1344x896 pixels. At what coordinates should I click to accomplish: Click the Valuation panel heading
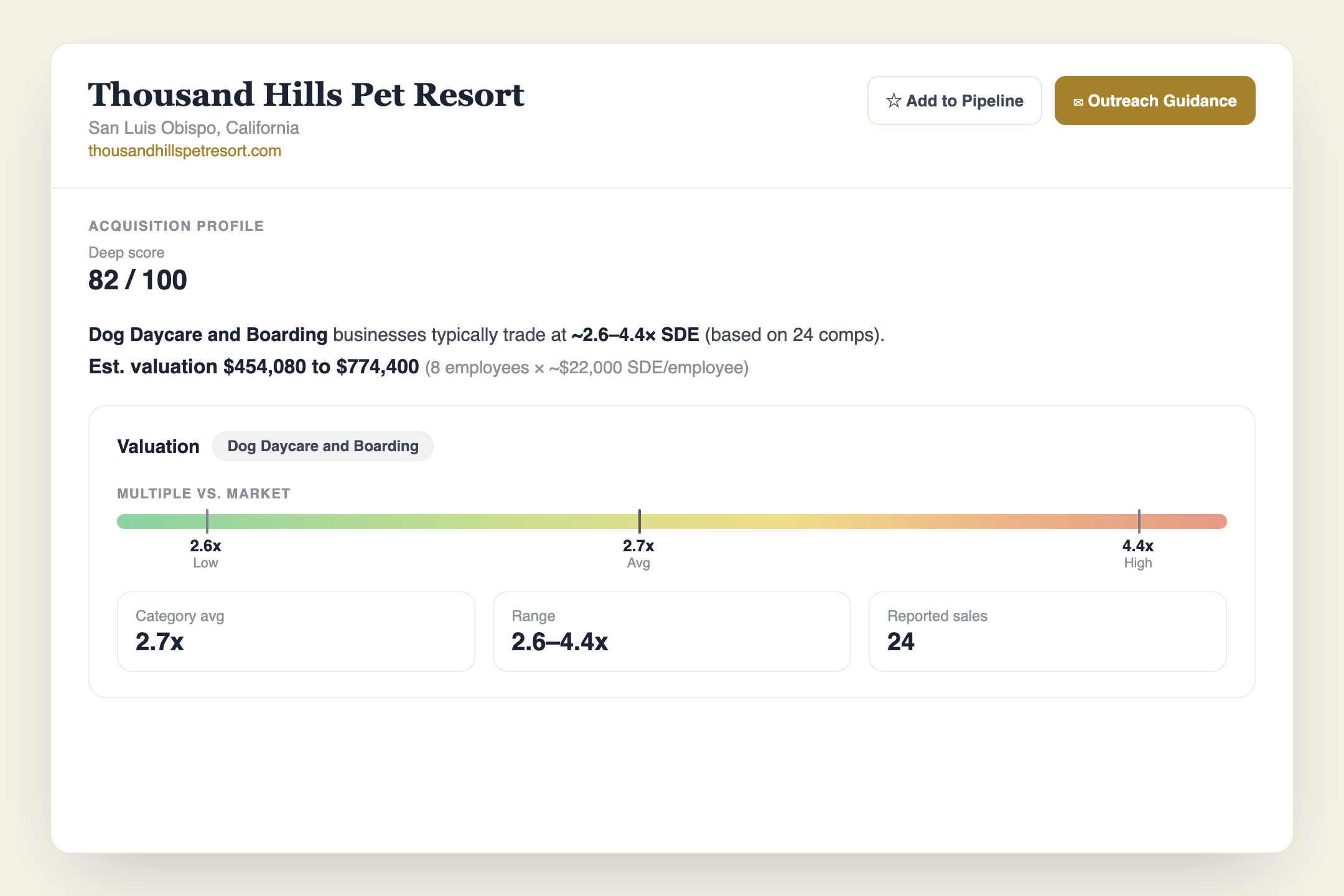[158, 446]
